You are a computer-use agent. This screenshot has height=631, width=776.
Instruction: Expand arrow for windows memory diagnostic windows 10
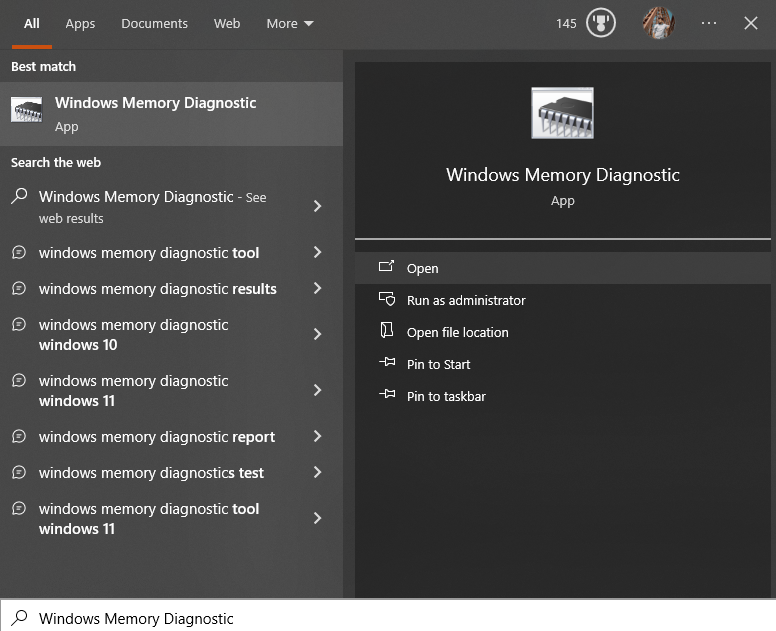(x=318, y=334)
